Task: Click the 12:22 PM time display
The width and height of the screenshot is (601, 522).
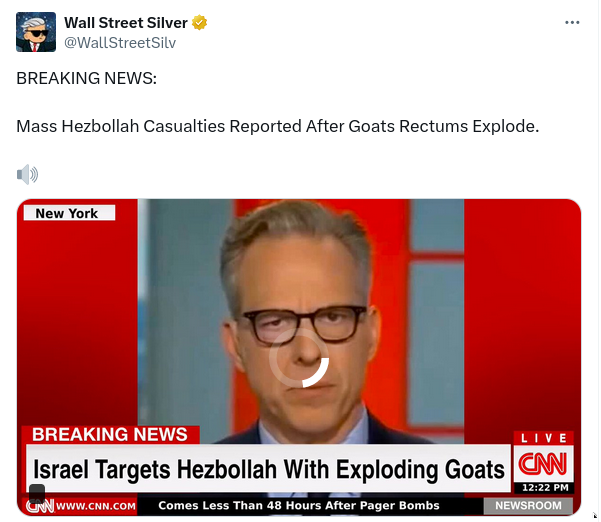Action: click(x=545, y=488)
